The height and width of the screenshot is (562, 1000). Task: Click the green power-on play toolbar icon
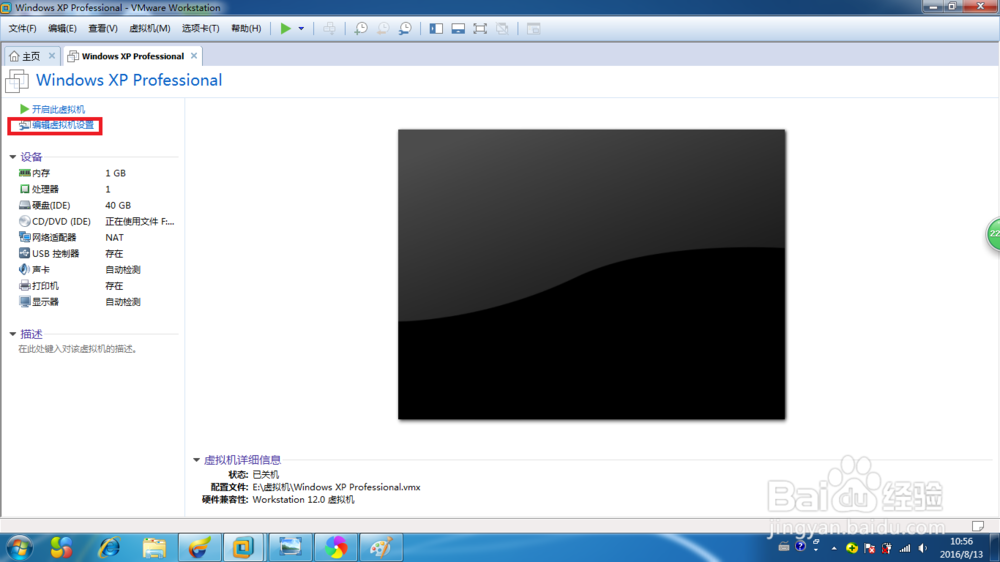point(285,28)
